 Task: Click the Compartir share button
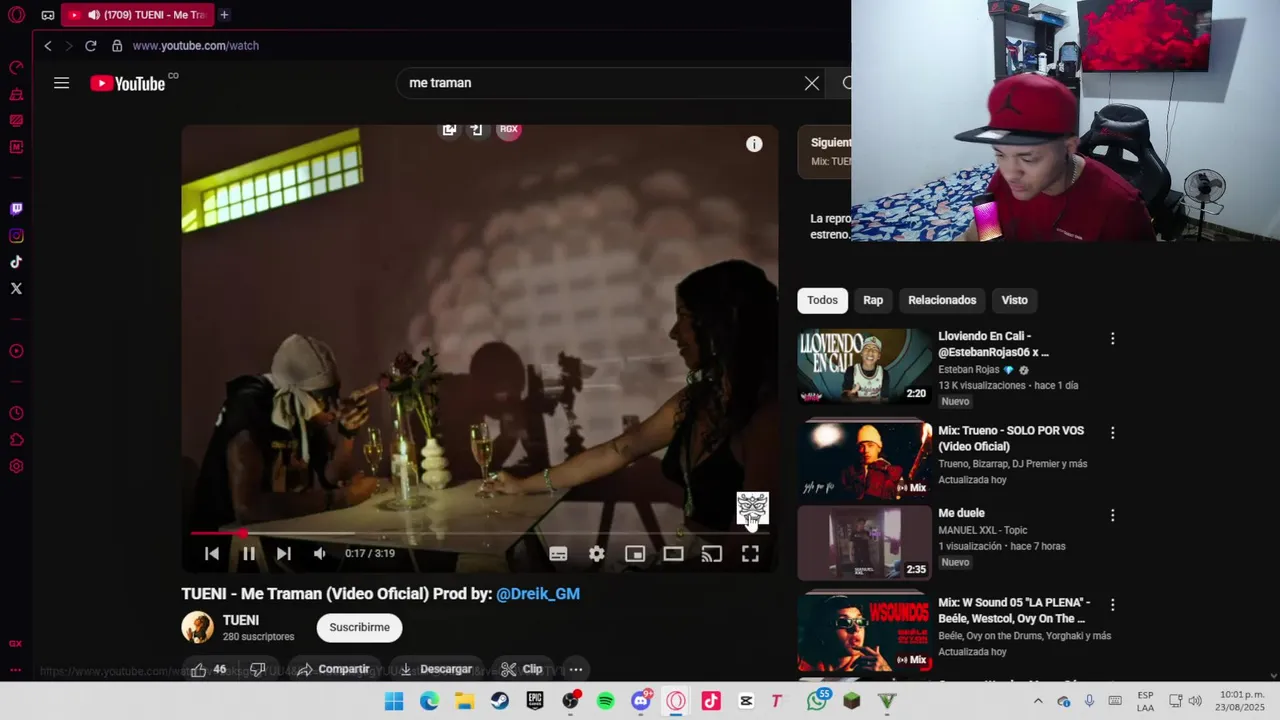tap(333, 669)
